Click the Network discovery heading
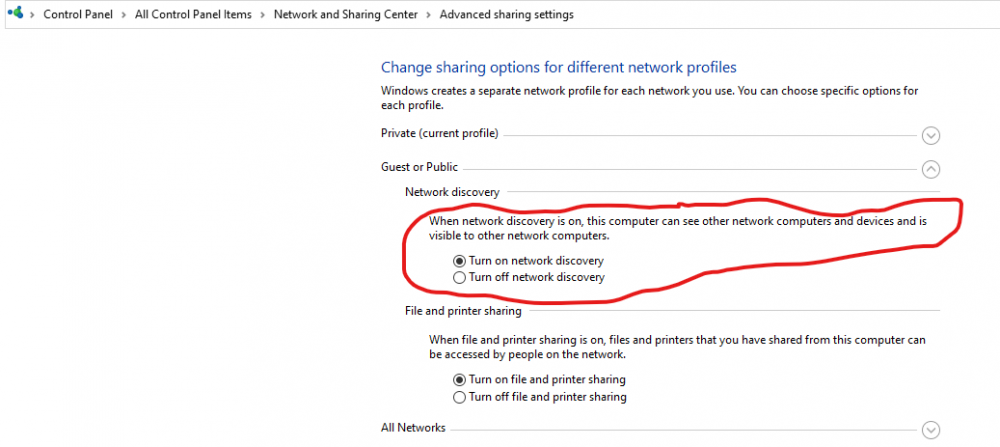Viewport: 1000px width, 447px height. (452, 191)
